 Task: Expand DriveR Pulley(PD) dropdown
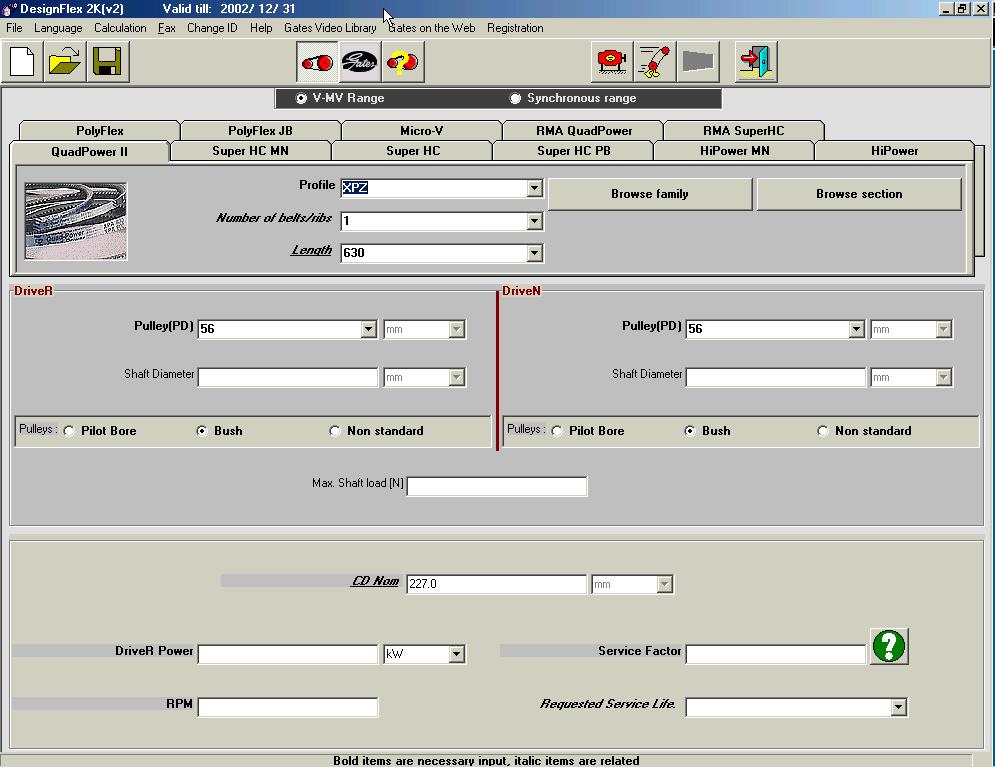(369, 329)
